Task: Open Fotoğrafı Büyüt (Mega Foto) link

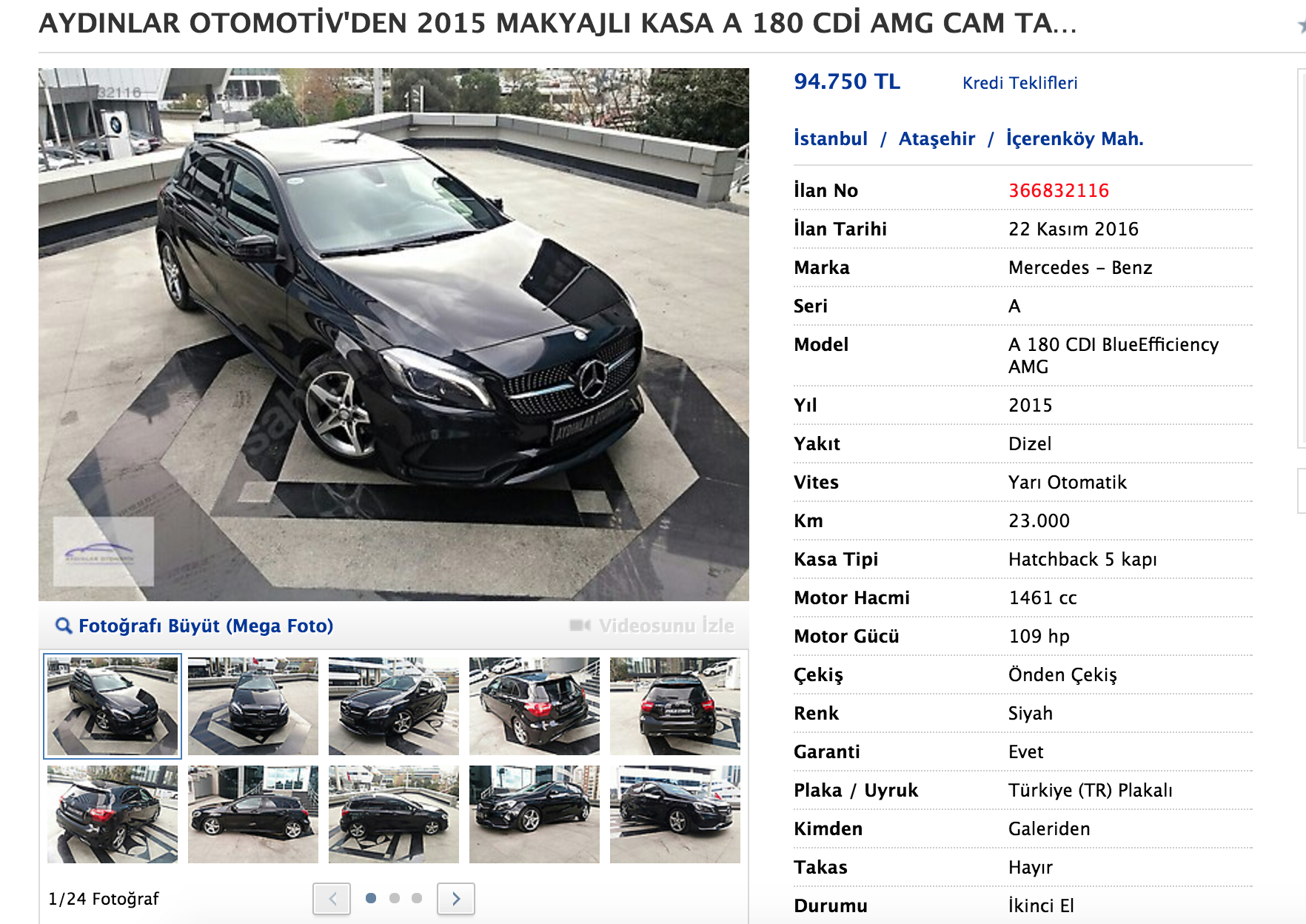Action: pos(206,626)
